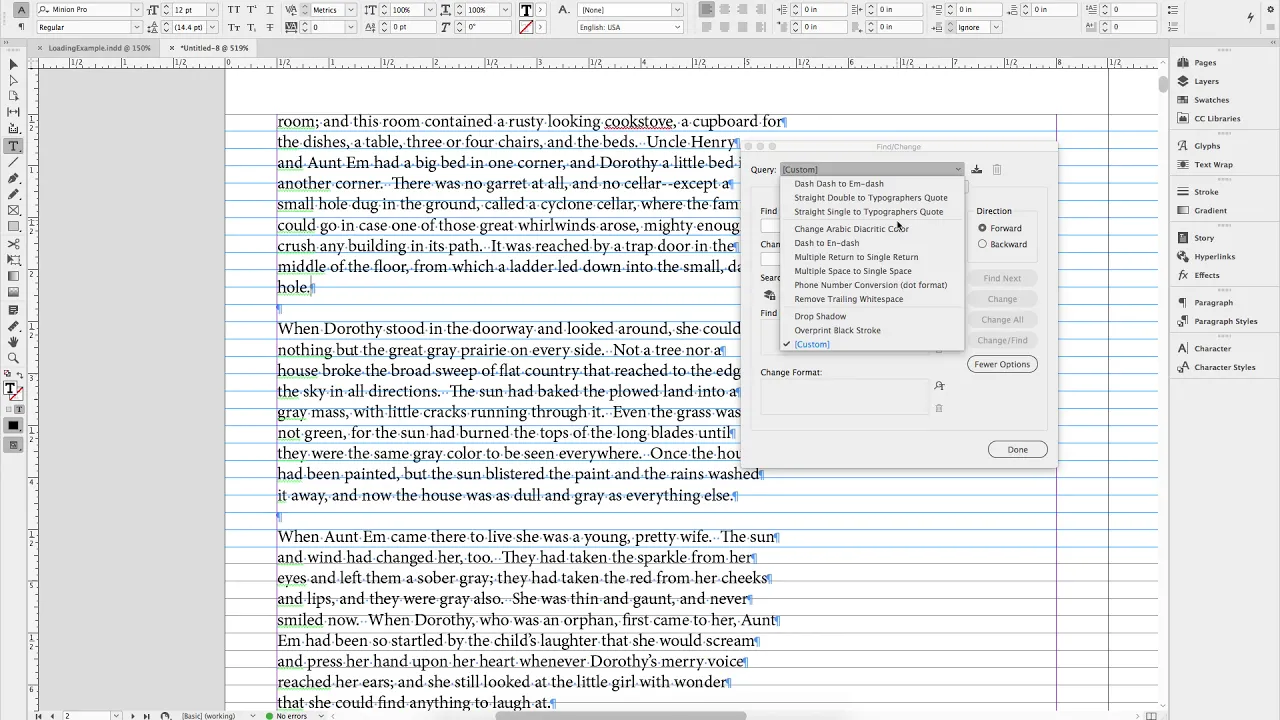Click Paragraph Formatting Controls pilcrow icon
Screen dimensions: 1280x720
22,27
